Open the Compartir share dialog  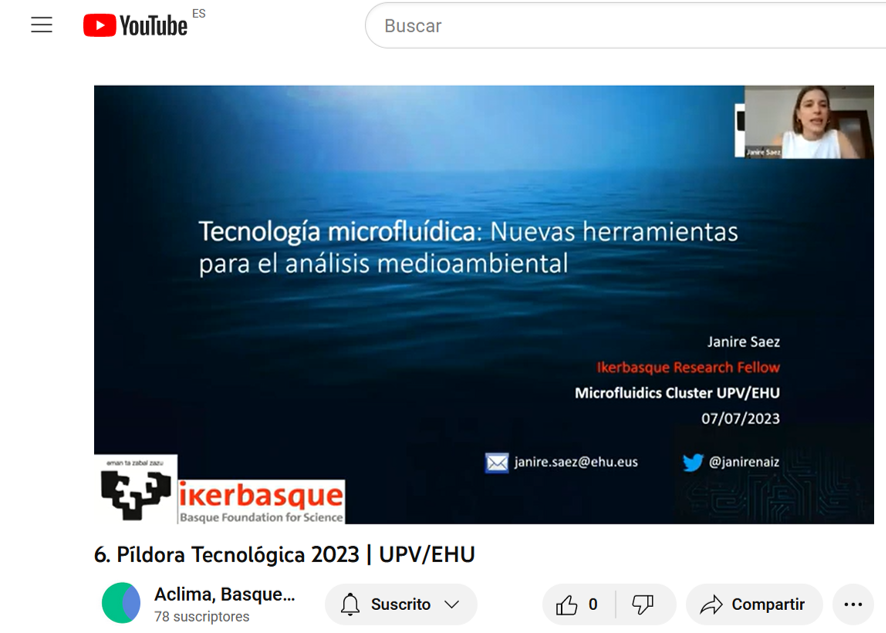[x=754, y=604]
